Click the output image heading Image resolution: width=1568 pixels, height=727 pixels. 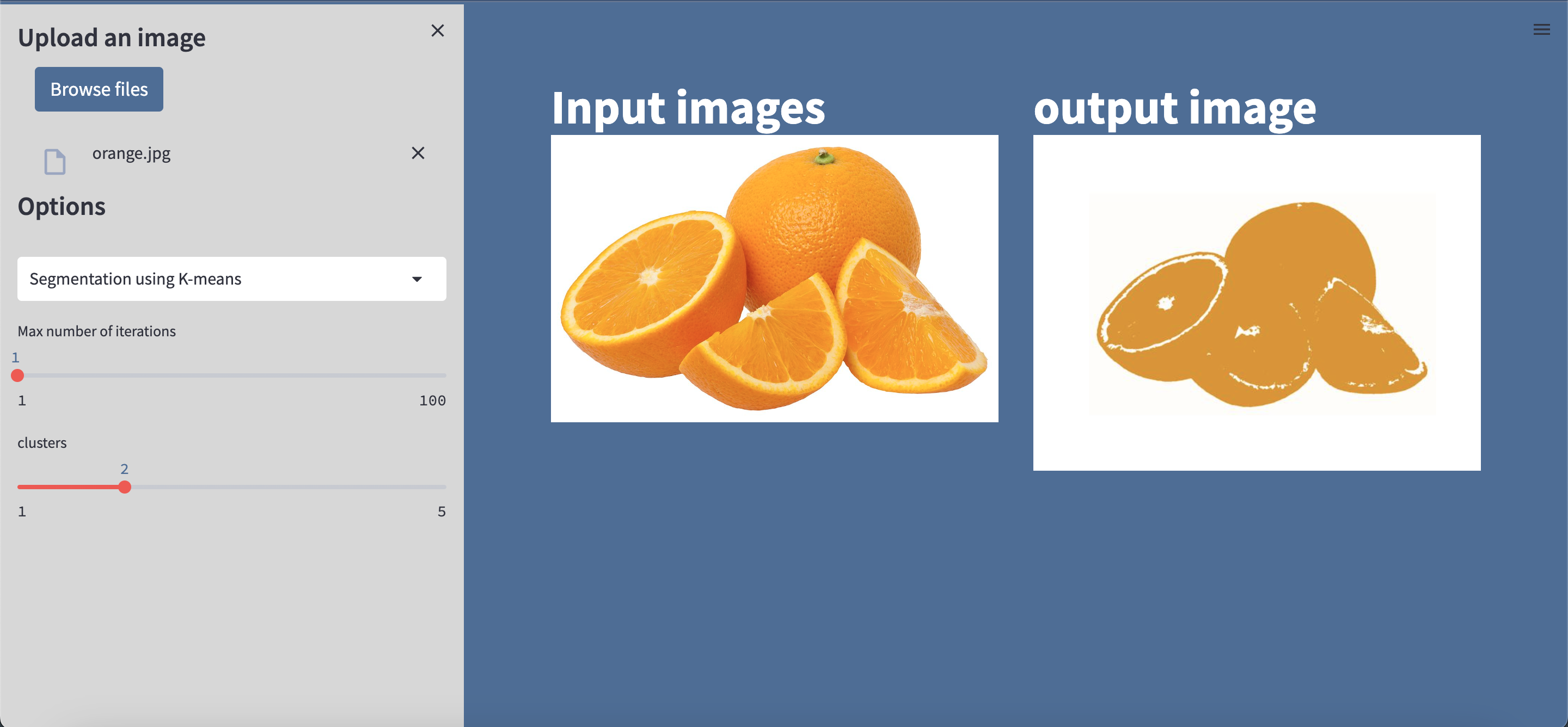[1174, 108]
